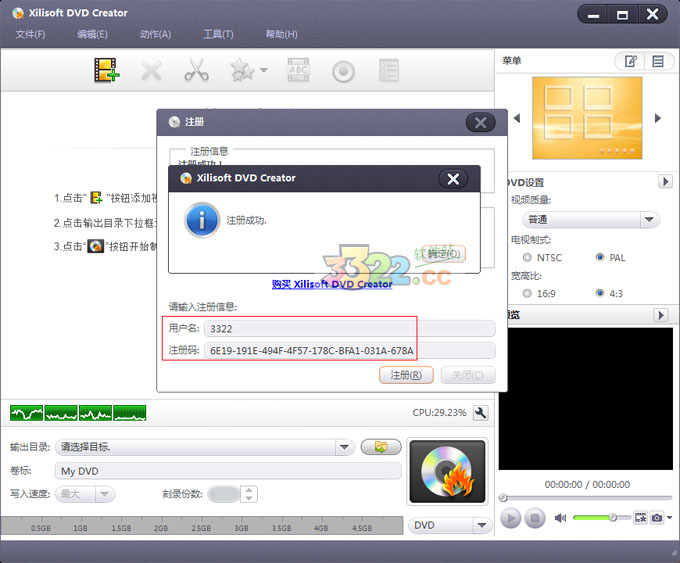Open snapshot options dropdown arrow

pos(670,517)
